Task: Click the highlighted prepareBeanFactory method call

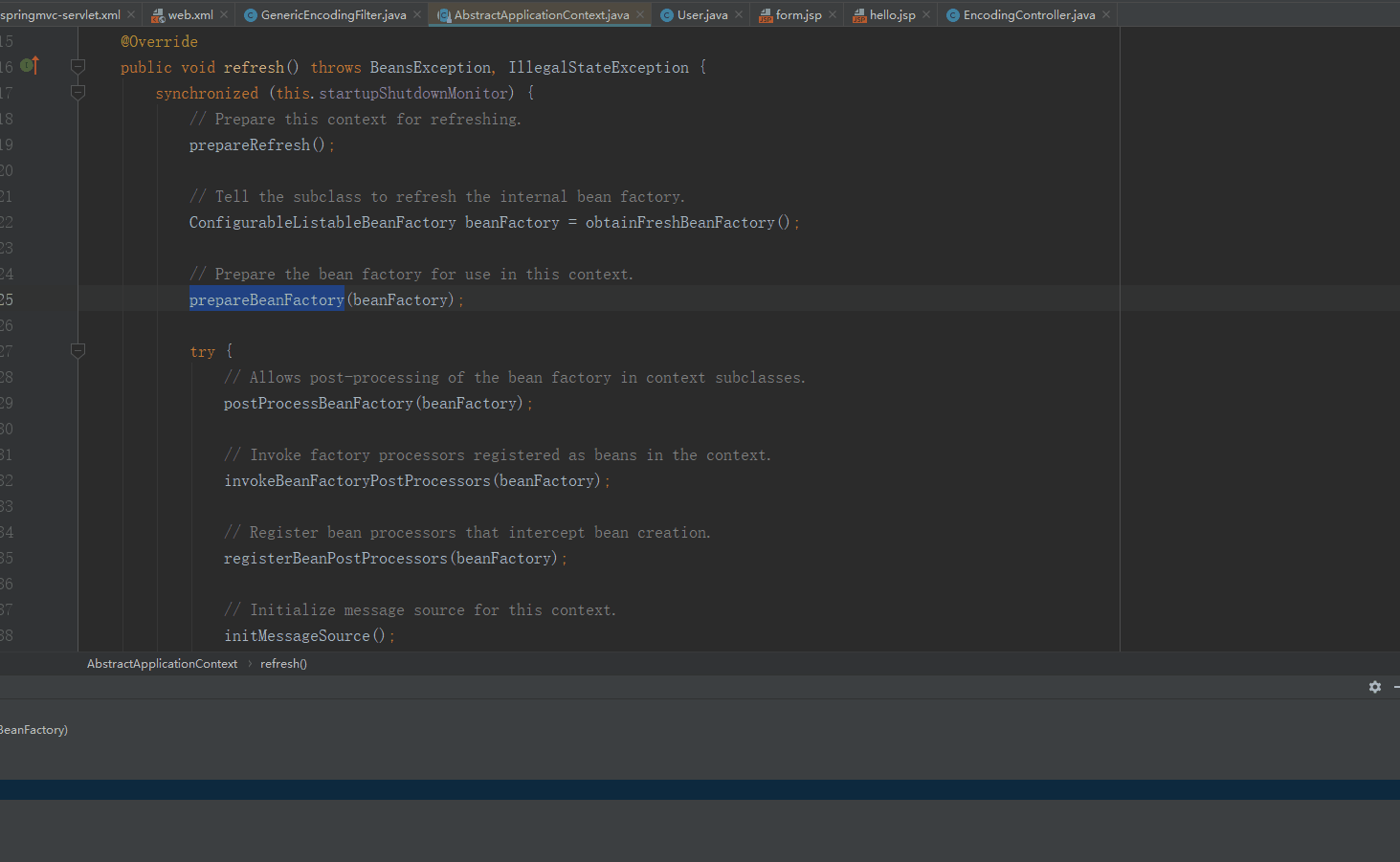Action: pos(266,300)
